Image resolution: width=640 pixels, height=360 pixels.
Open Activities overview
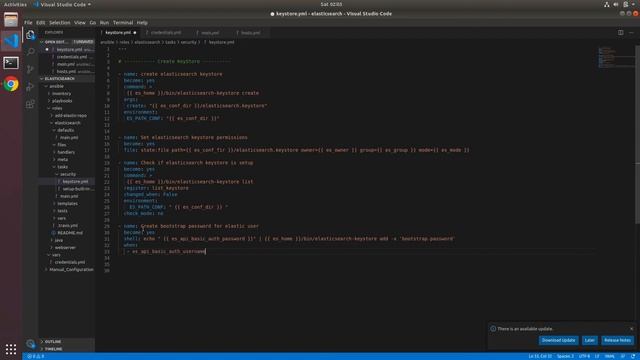(x=15, y=4)
